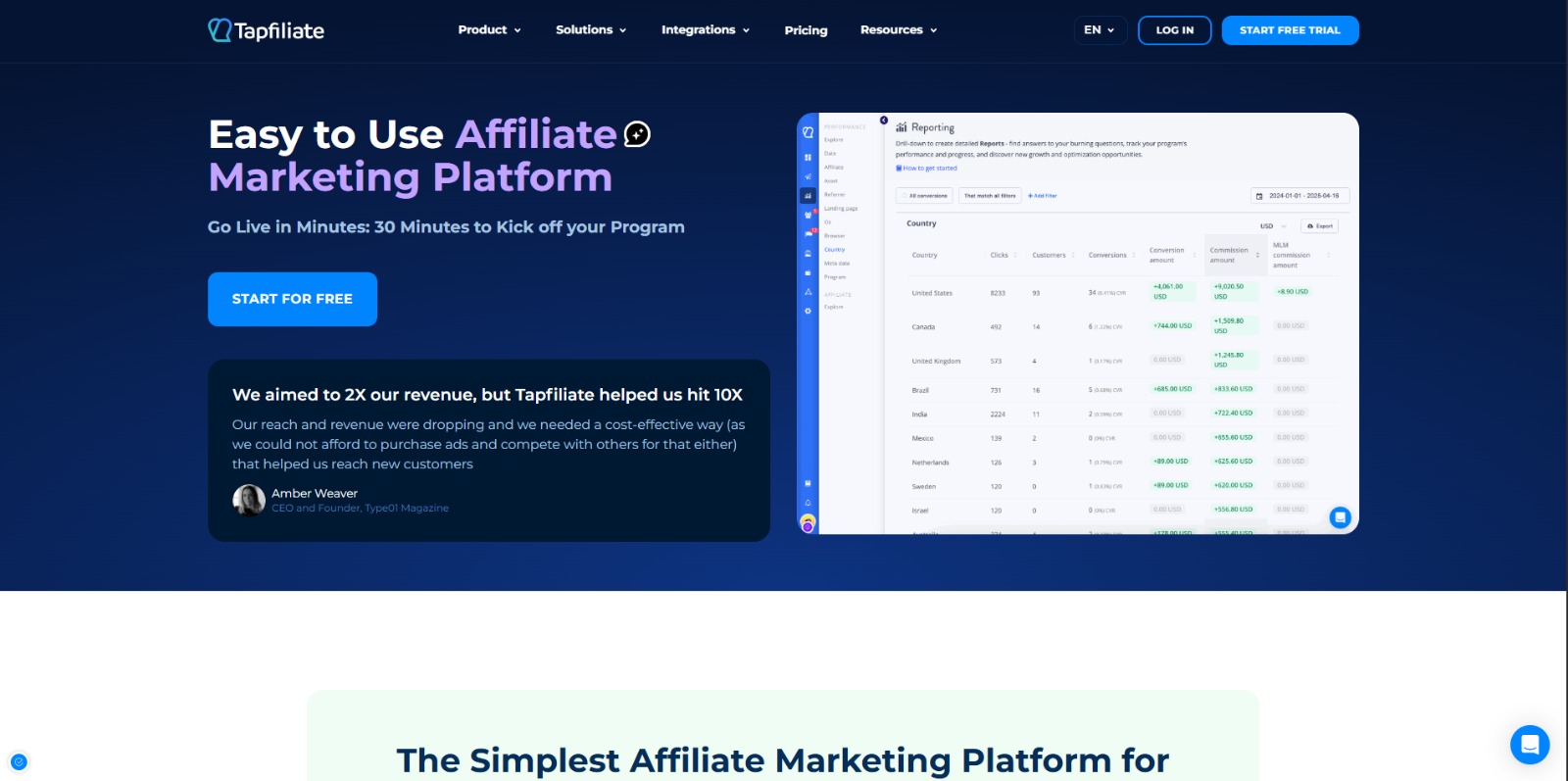Select Browser in the report list
This screenshot has width=1568, height=781.
click(x=834, y=236)
